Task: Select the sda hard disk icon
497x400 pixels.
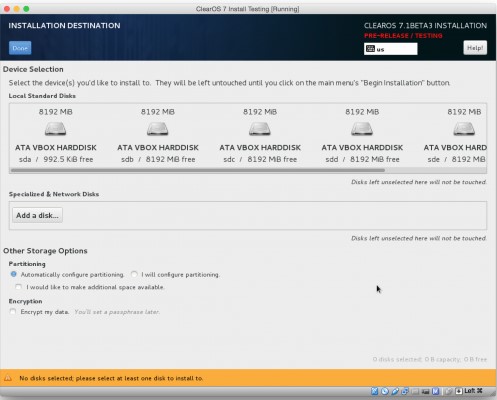Action: click(55, 129)
